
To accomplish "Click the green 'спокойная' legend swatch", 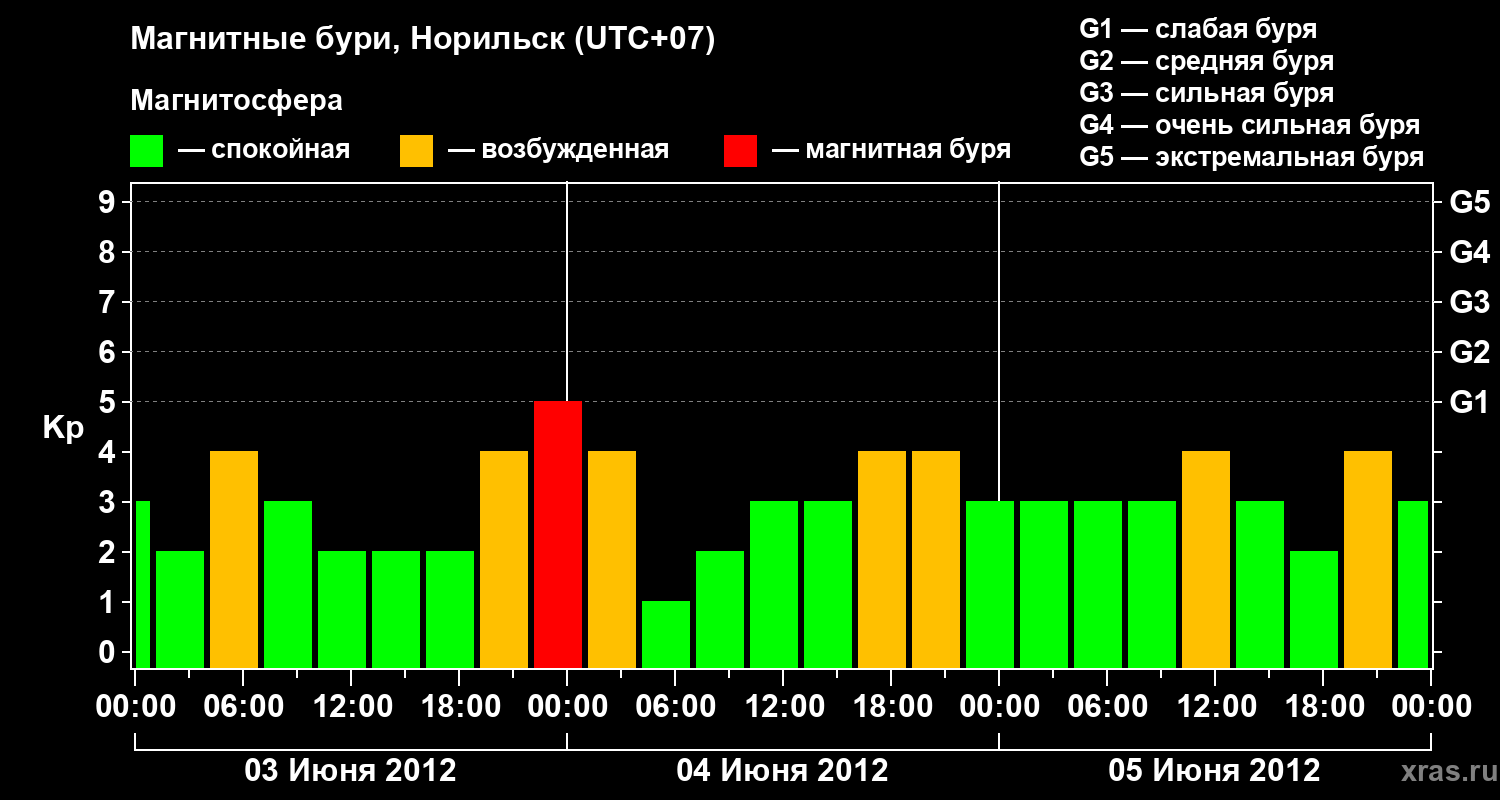I will (147, 150).
